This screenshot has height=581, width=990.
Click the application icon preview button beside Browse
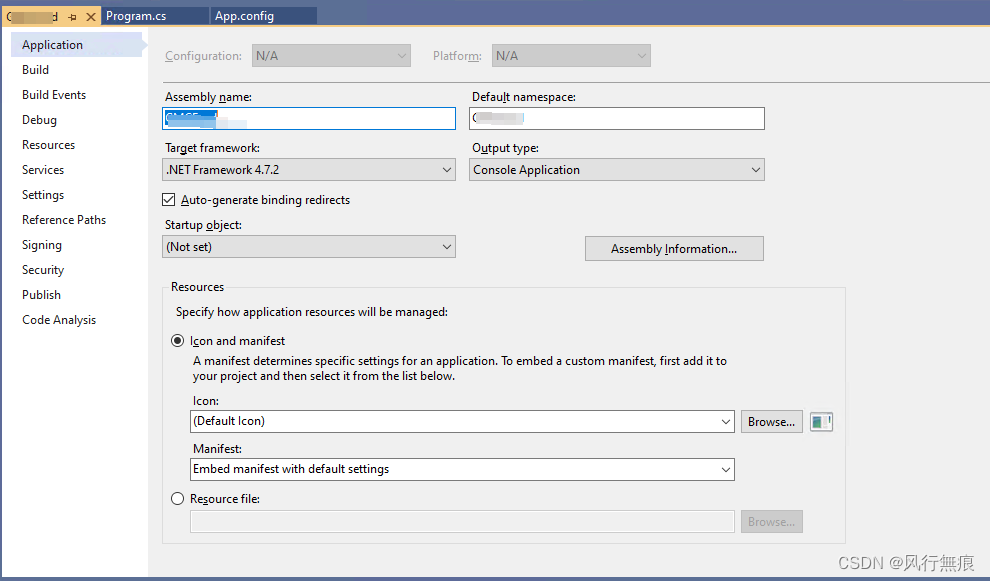coord(820,421)
